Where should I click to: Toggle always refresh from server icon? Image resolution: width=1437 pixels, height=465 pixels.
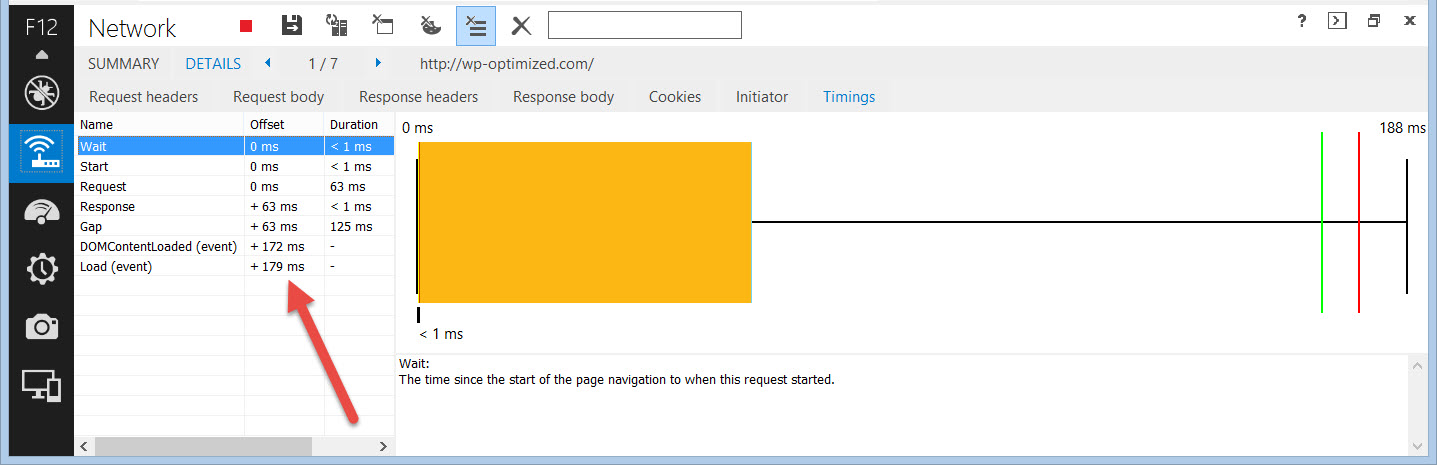coord(337,26)
